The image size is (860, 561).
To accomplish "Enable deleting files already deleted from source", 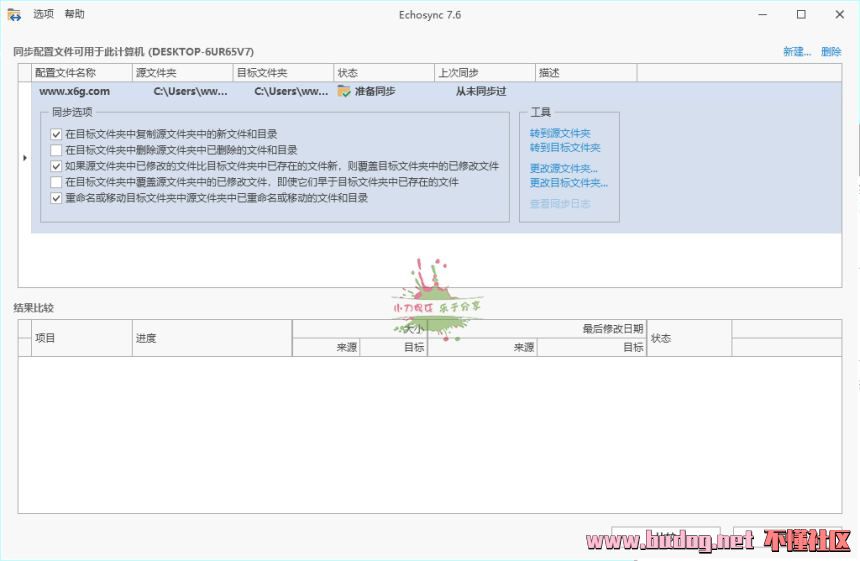I will 57,150.
